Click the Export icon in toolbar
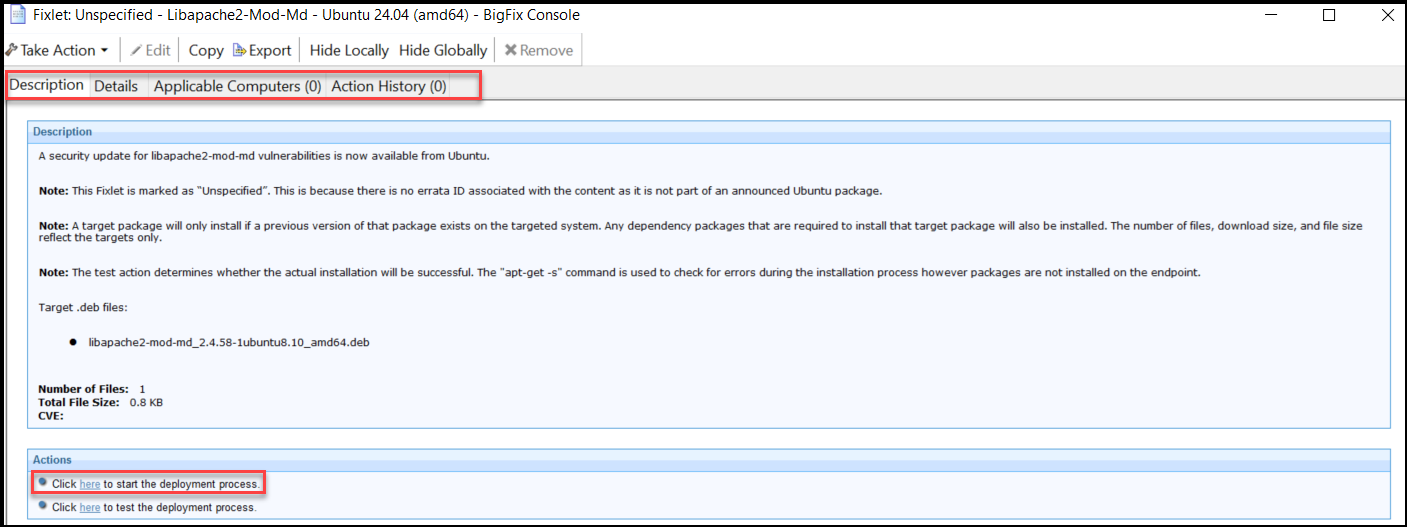Screen dimensions: 1407x527 (x=239, y=50)
